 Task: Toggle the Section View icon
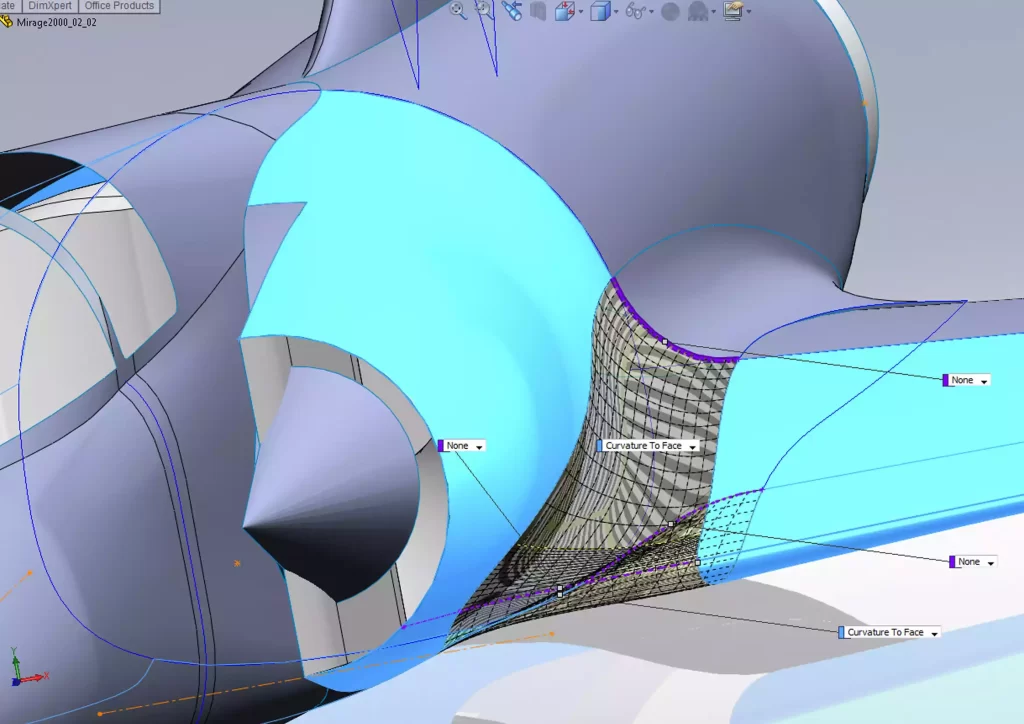538,12
